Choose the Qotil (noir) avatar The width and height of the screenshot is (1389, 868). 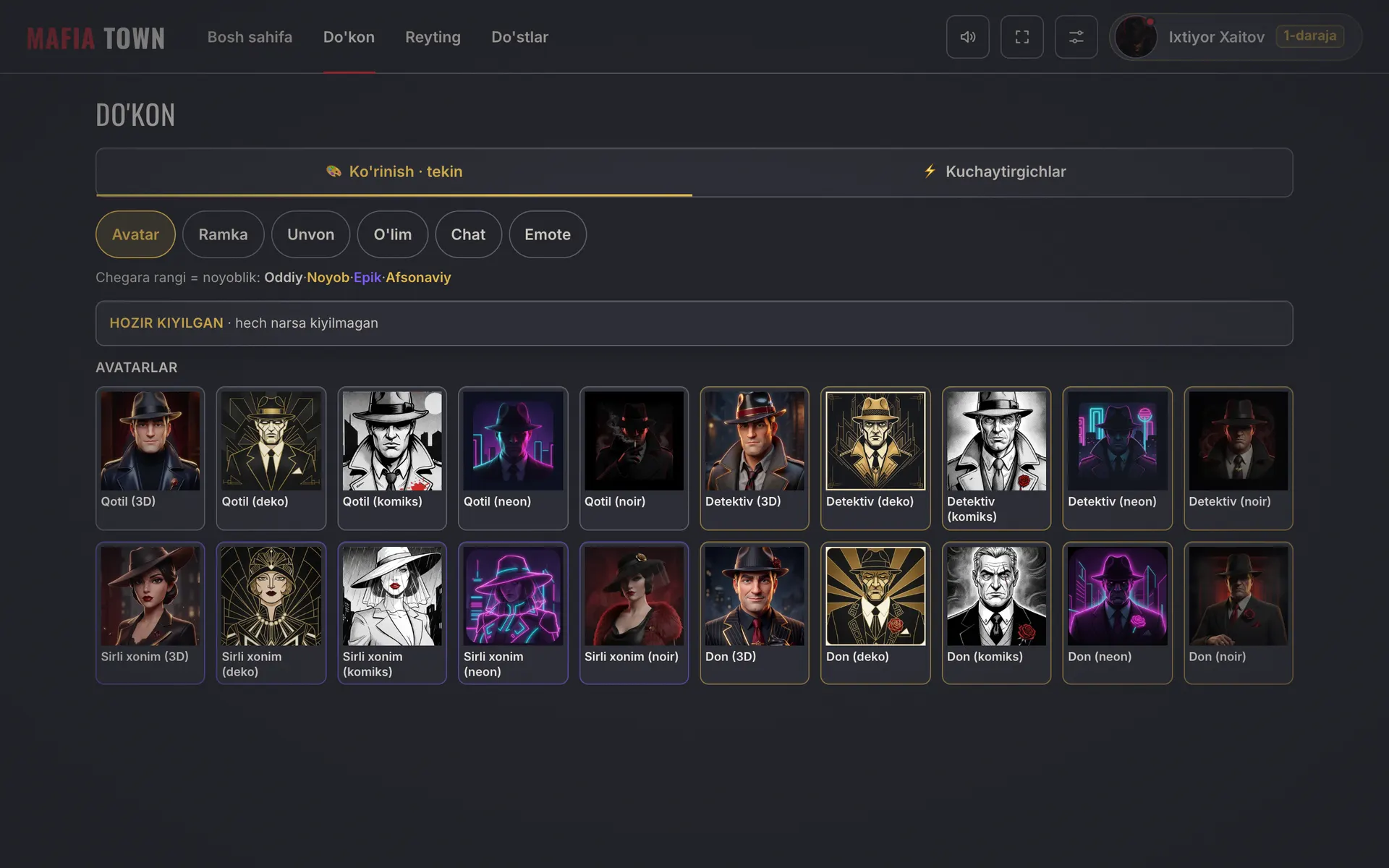[x=634, y=458]
